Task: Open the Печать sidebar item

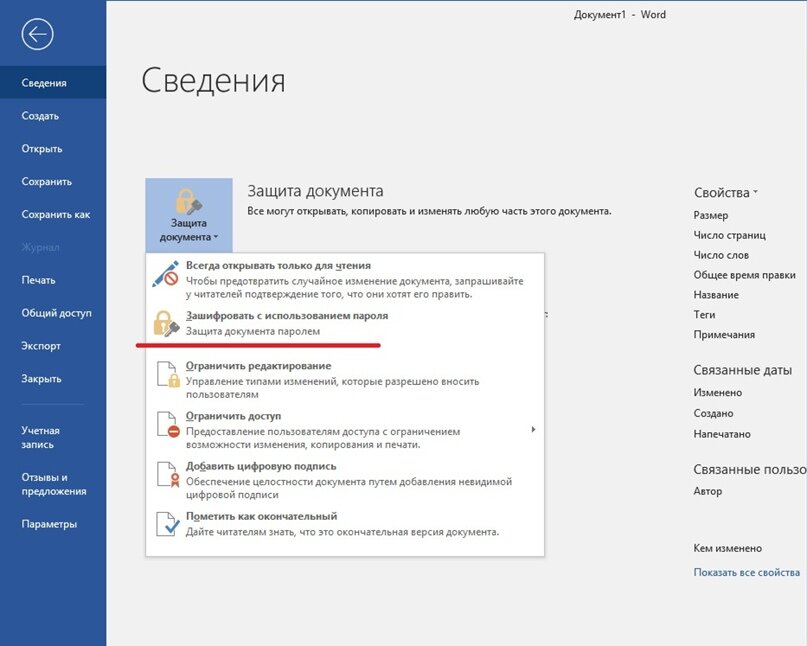Action: pos(53,280)
